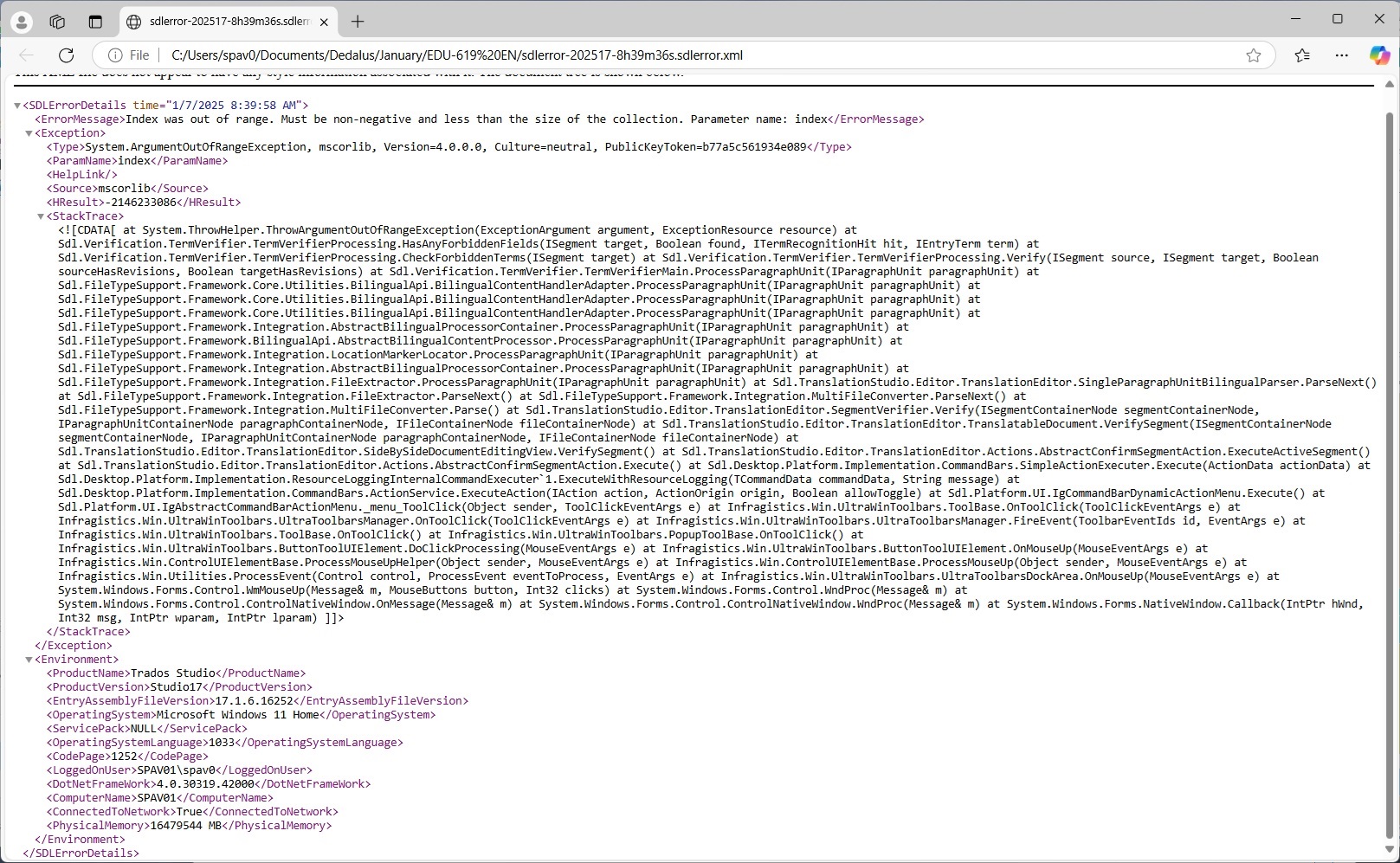Click PhysicalMemory '16479544 MB' value
This screenshot has width=1400, height=863.
click(186, 826)
